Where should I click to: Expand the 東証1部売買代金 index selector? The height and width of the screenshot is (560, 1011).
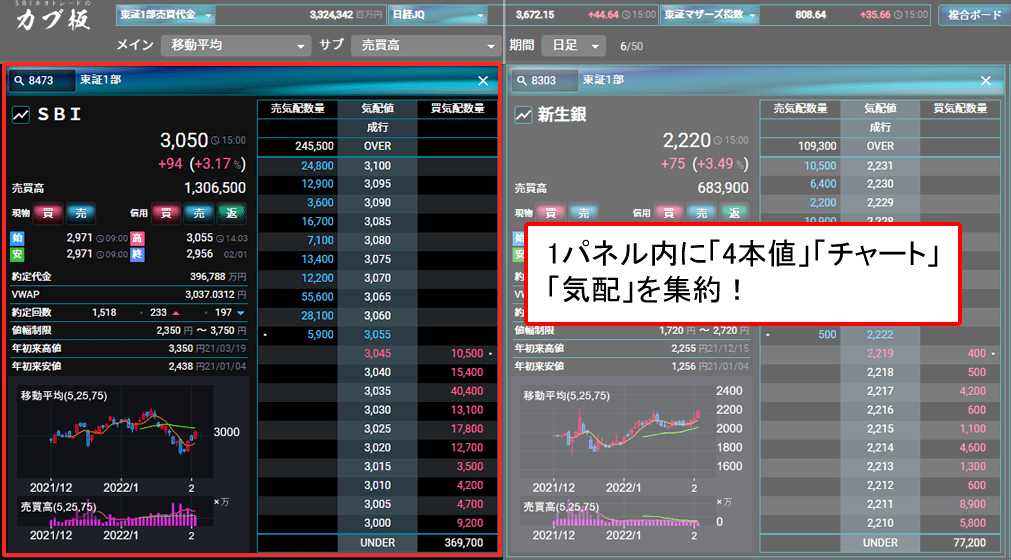click(x=166, y=14)
